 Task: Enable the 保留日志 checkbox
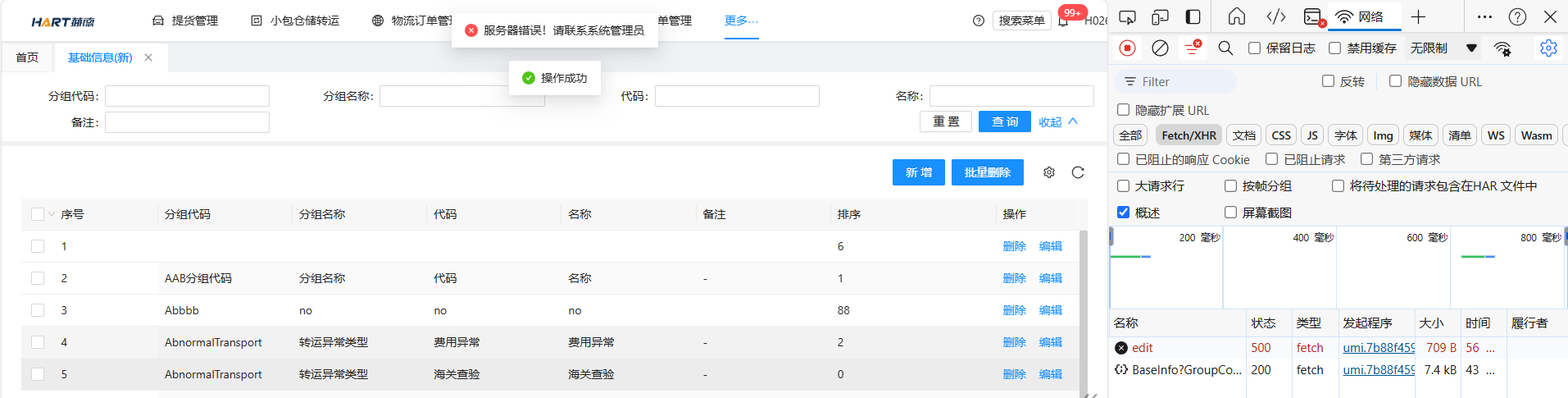1254,48
